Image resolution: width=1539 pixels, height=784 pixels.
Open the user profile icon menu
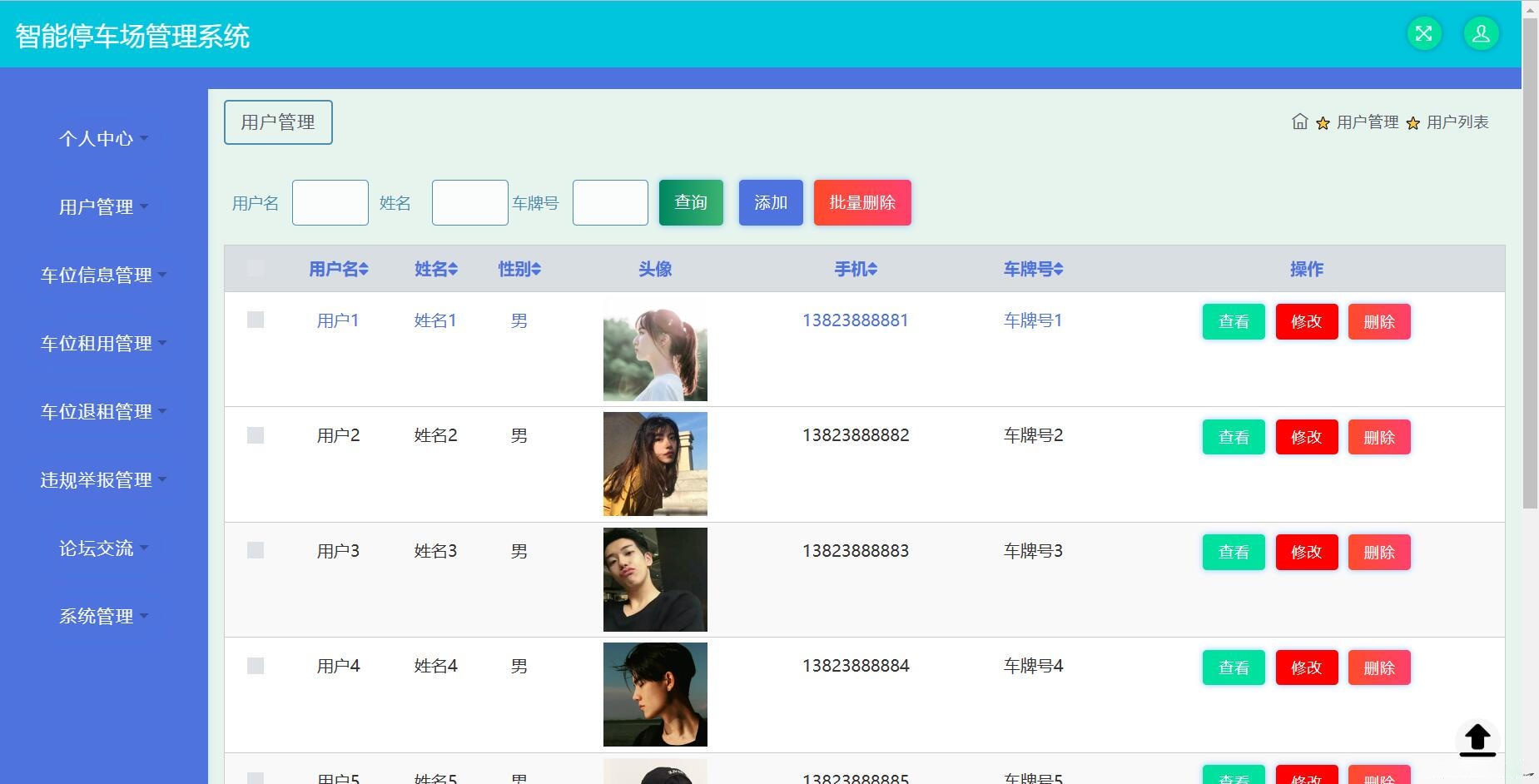point(1481,34)
